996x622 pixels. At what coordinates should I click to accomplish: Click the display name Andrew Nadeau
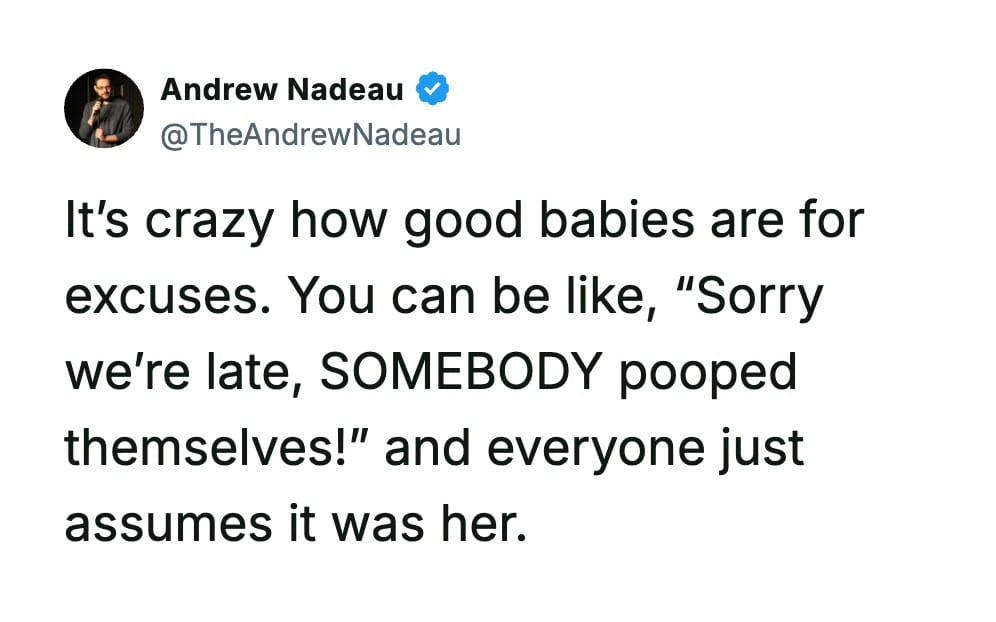click(x=282, y=90)
